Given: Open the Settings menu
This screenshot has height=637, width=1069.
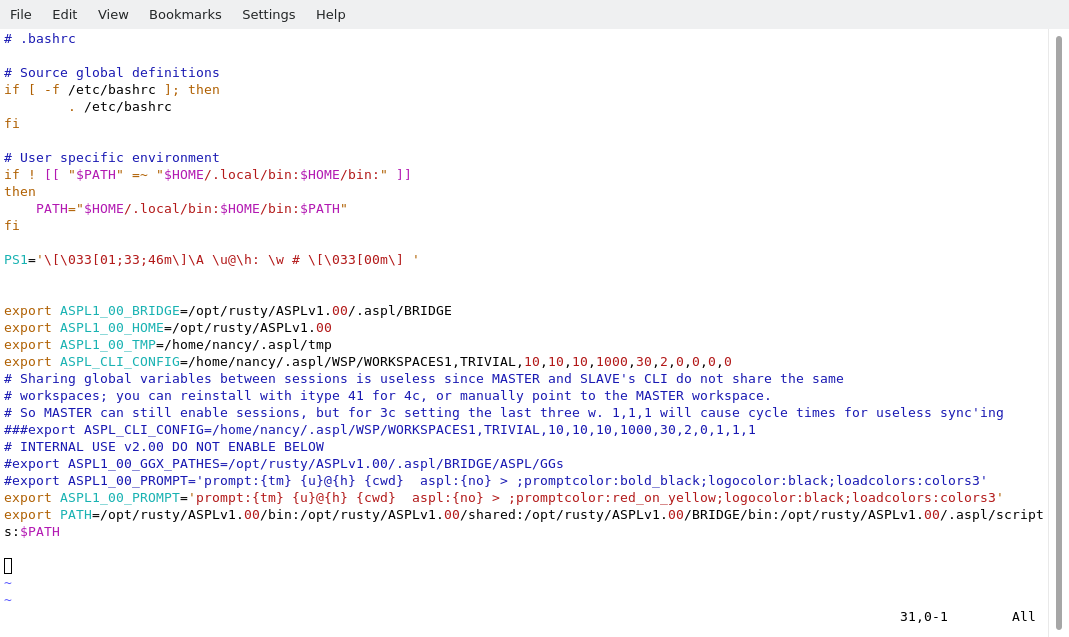Looking at the screenshot, I should click(268, 14).
